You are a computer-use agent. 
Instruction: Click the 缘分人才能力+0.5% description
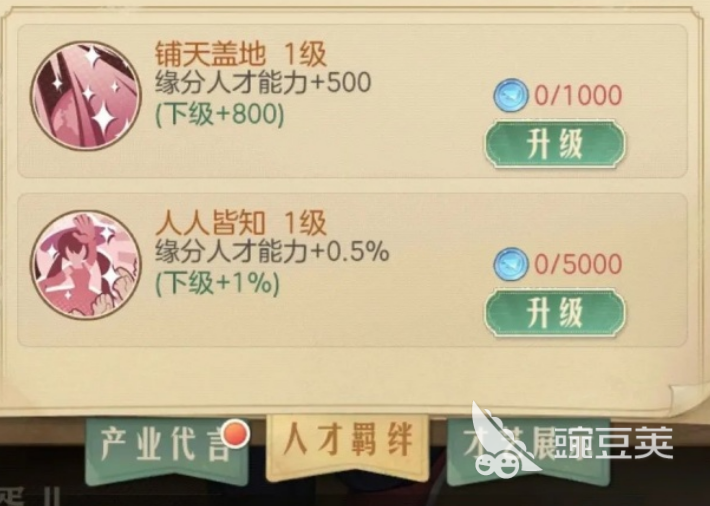[x=272, y=251]
